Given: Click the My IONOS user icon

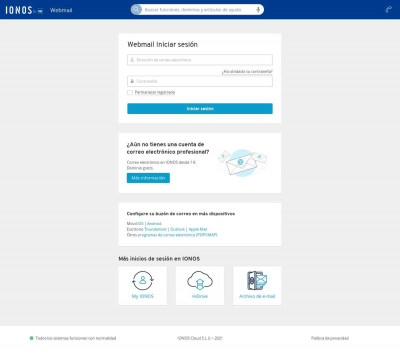Looking at the screenshot, I should [x=143, y=280].
